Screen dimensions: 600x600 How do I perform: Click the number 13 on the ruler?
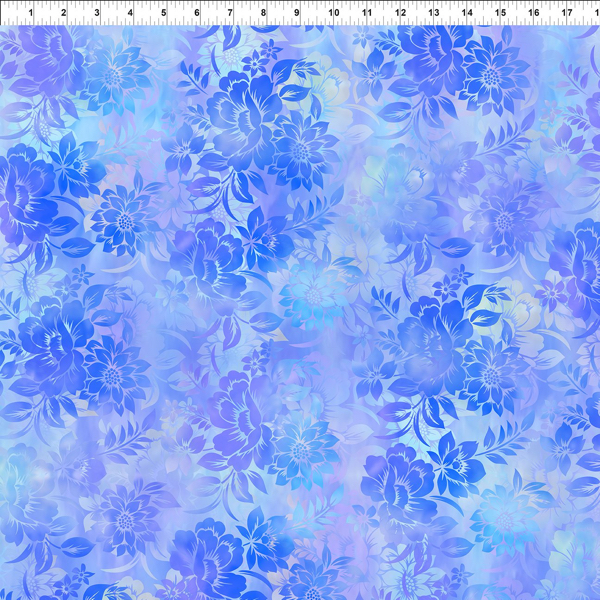(x=434, y=13)
